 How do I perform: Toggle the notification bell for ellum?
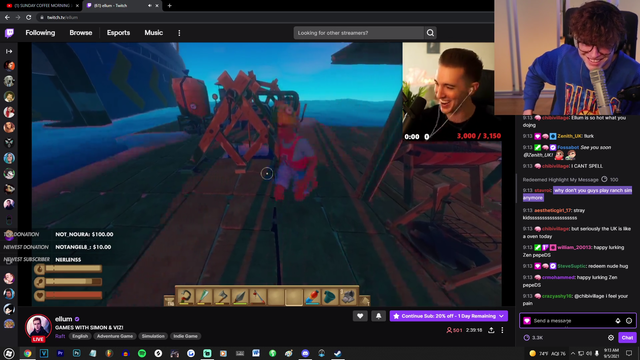(x=378, y=316)
